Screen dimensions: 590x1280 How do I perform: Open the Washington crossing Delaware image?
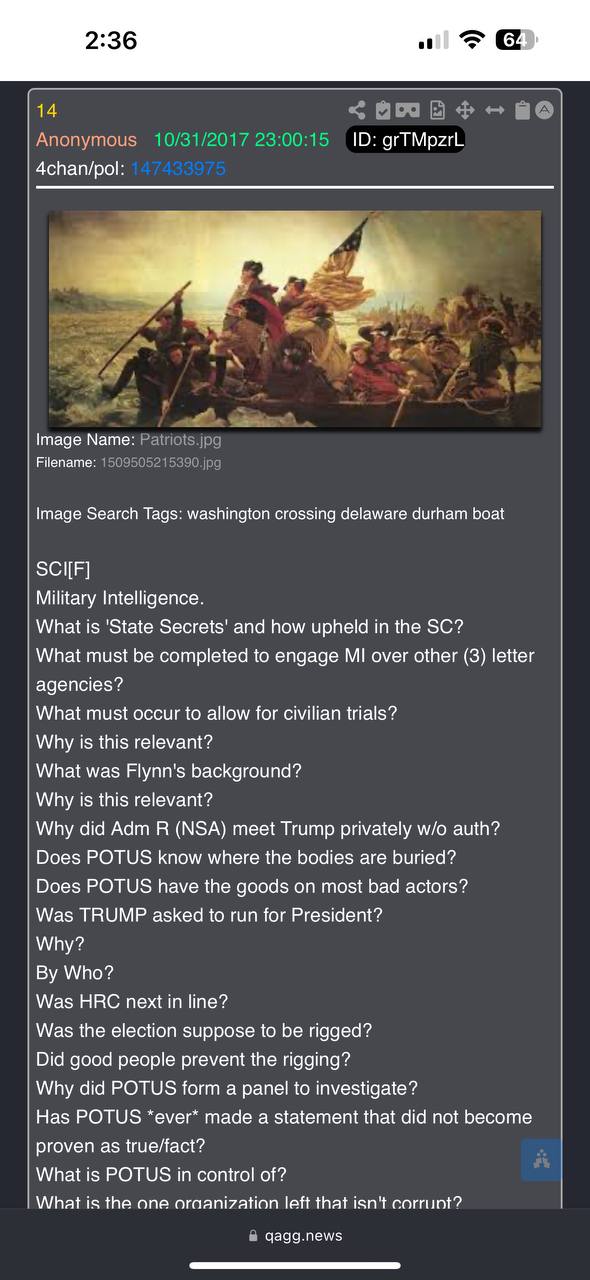(295, 319)
